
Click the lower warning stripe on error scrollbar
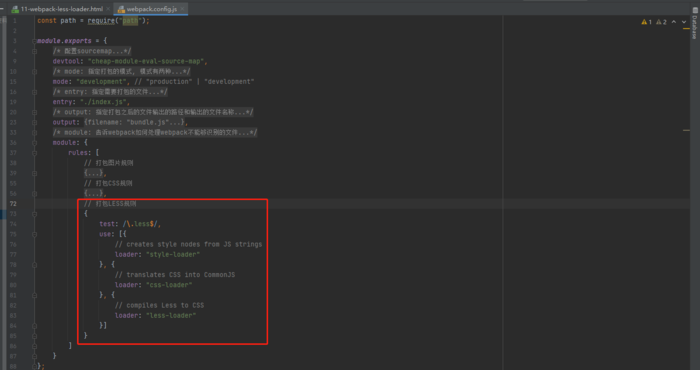coord(686,130)
